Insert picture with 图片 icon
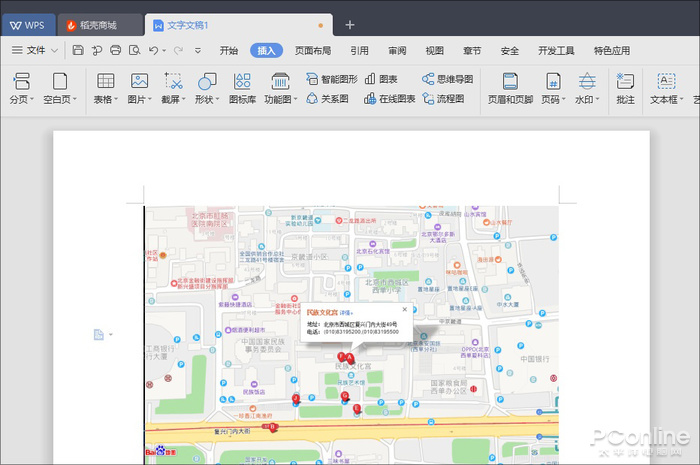Screen dimensions: 700x465 point(139,88)
